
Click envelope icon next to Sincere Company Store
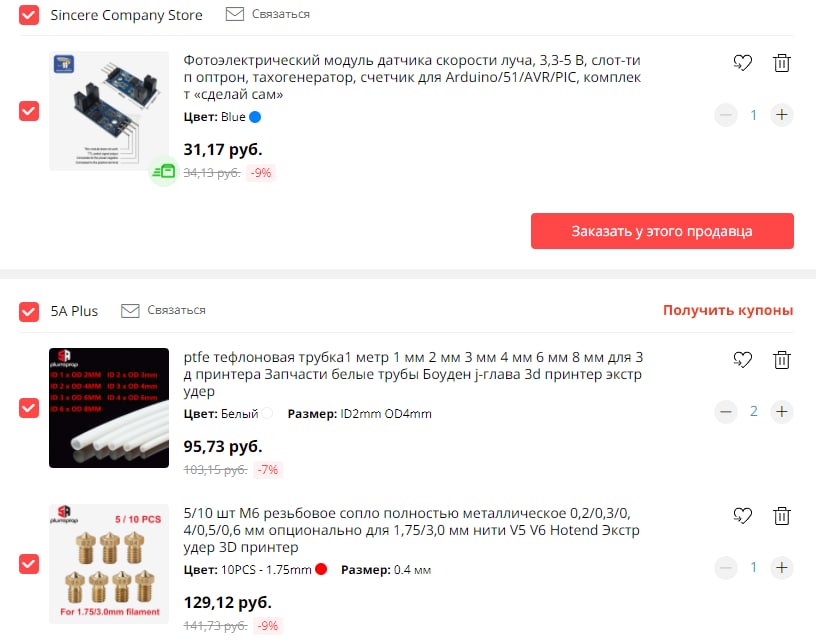[x=235, y=14]
